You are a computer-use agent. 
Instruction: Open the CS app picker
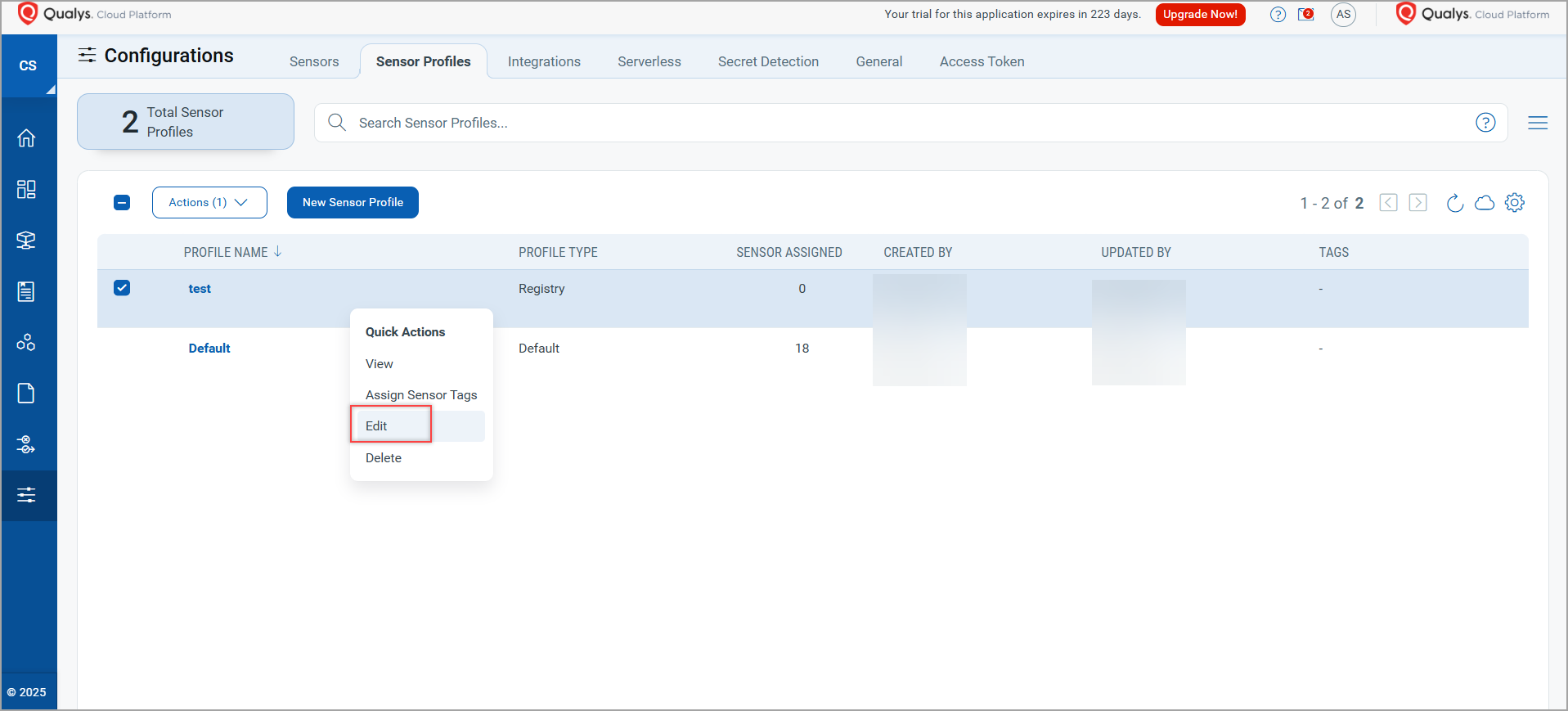tap(28, 66)
